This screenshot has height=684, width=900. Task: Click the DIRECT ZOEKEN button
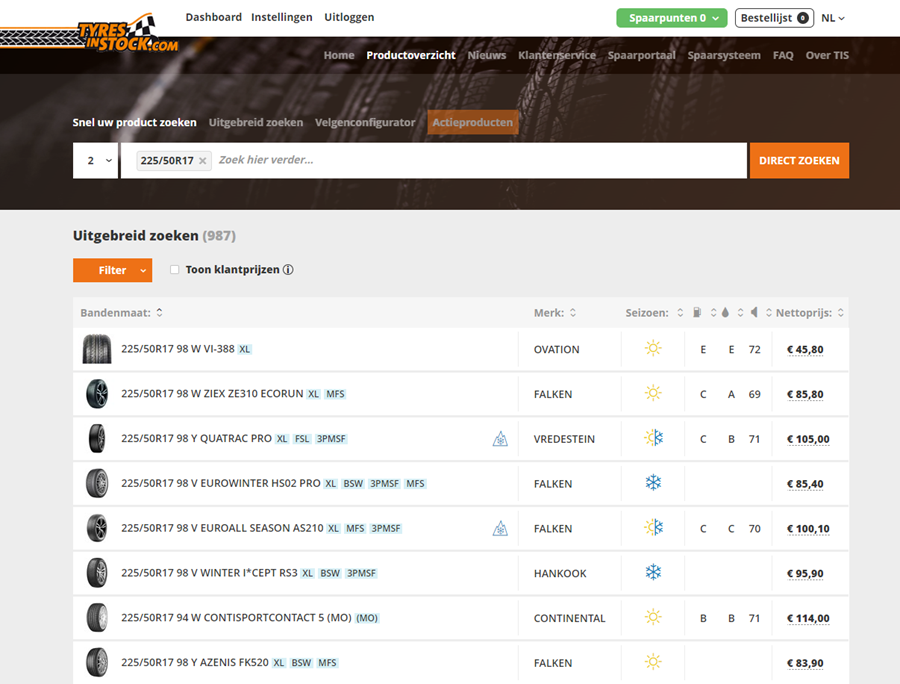point(799,161)
